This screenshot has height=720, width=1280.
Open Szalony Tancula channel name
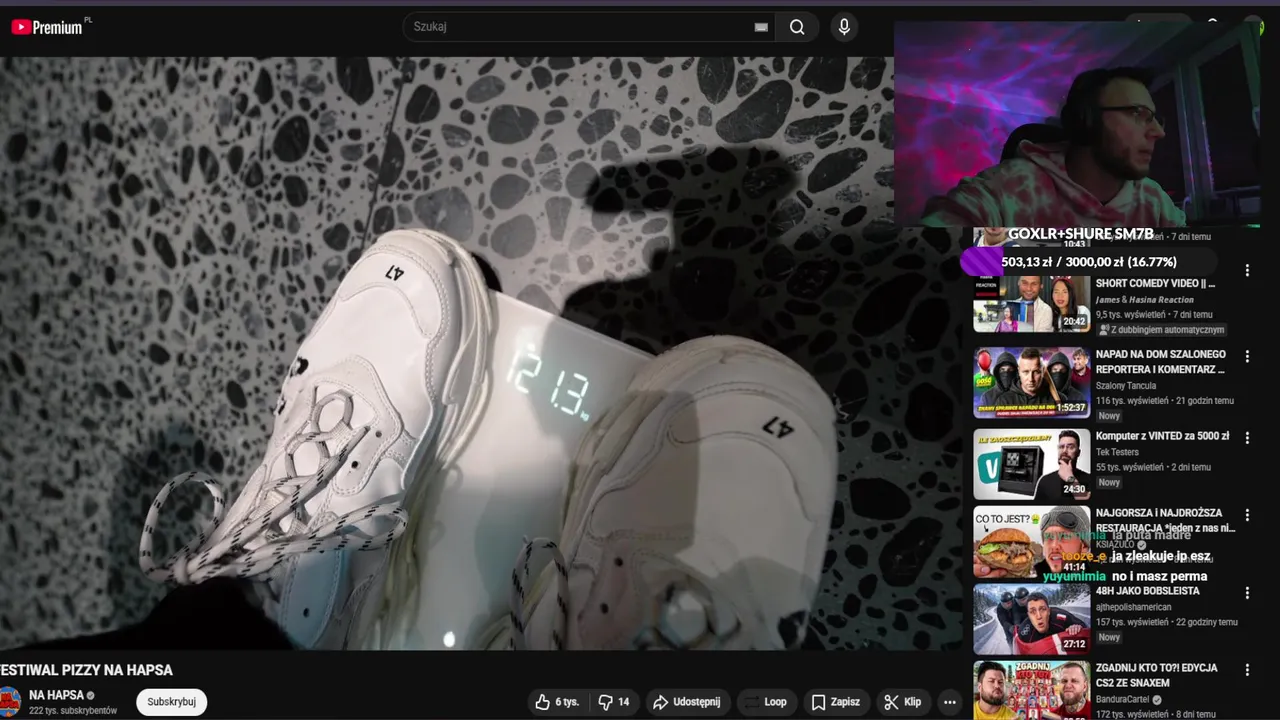click(x=1128, y=386)
